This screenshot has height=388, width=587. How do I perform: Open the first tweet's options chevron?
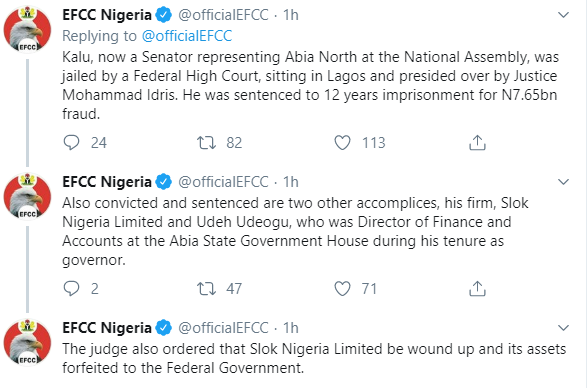click(x=563, y=15)
